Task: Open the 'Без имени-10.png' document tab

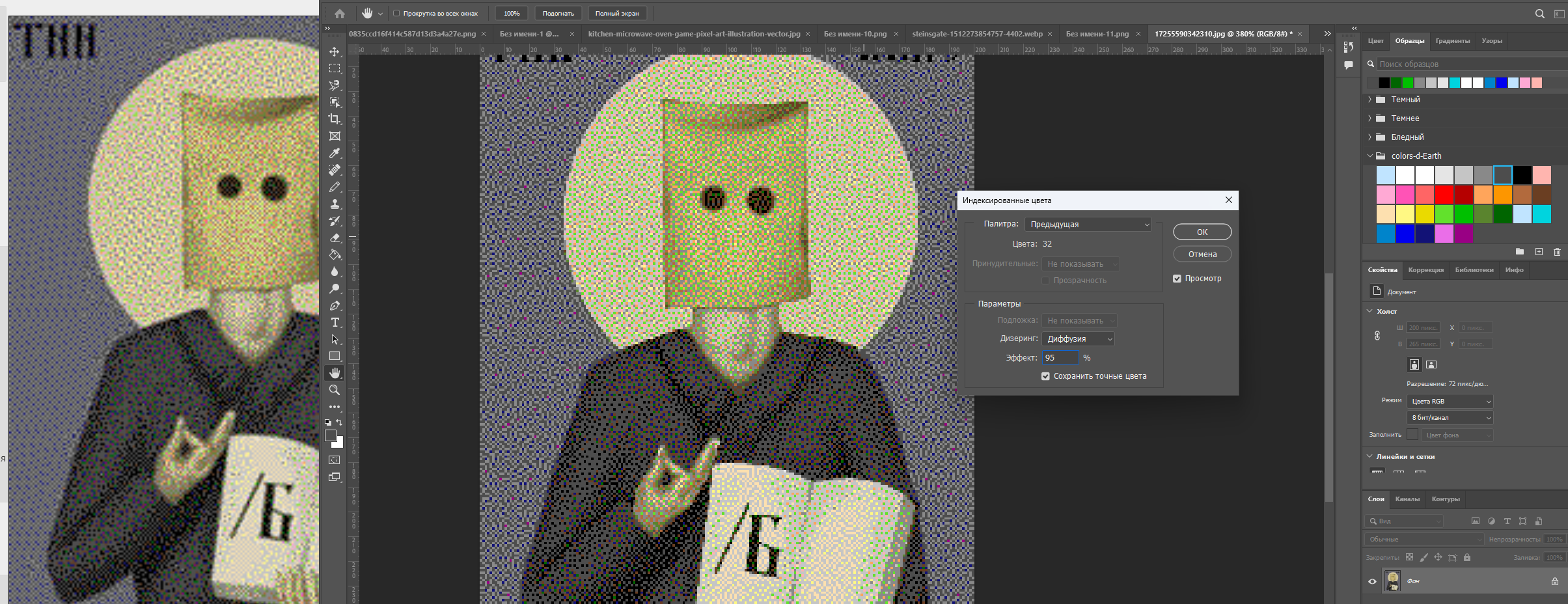Action: [855, 34]
